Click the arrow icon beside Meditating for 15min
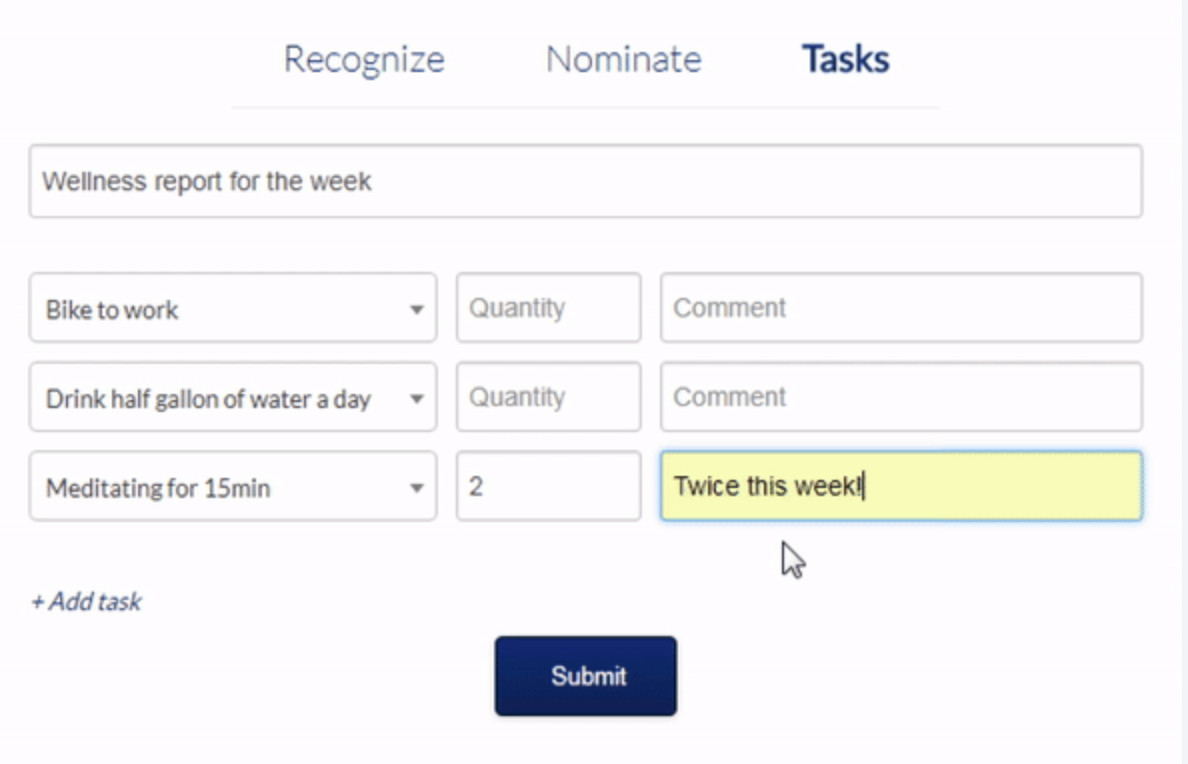The height and width of the screenshot is (764, 1188). [x=417, y=488]
